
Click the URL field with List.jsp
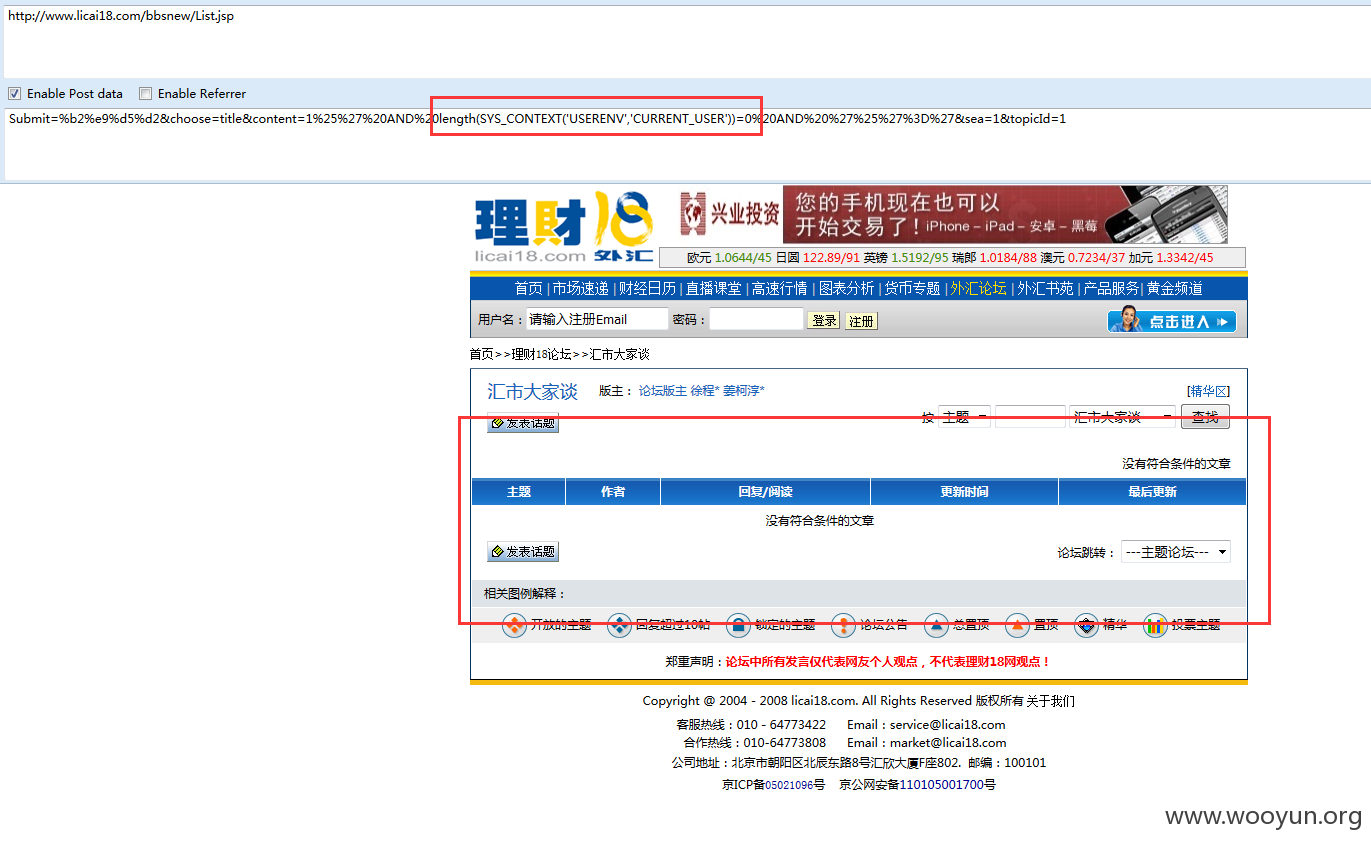click(x=685, y=41)
